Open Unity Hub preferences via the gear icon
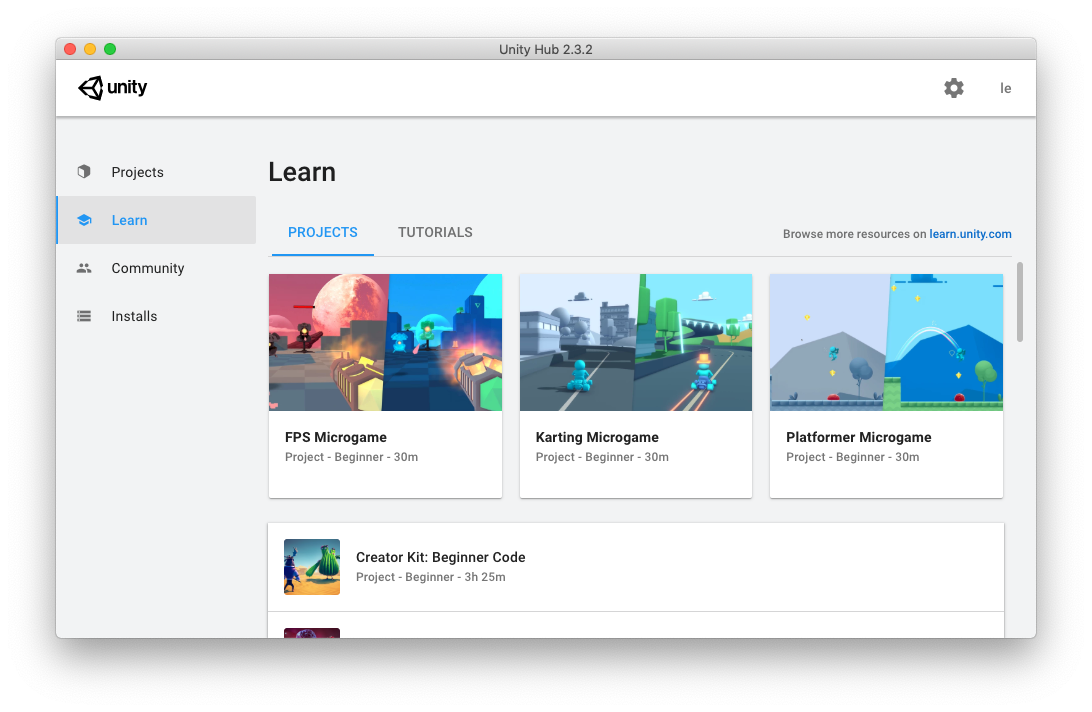This screenshot has width=1092, height=712. tap(953, 88)
